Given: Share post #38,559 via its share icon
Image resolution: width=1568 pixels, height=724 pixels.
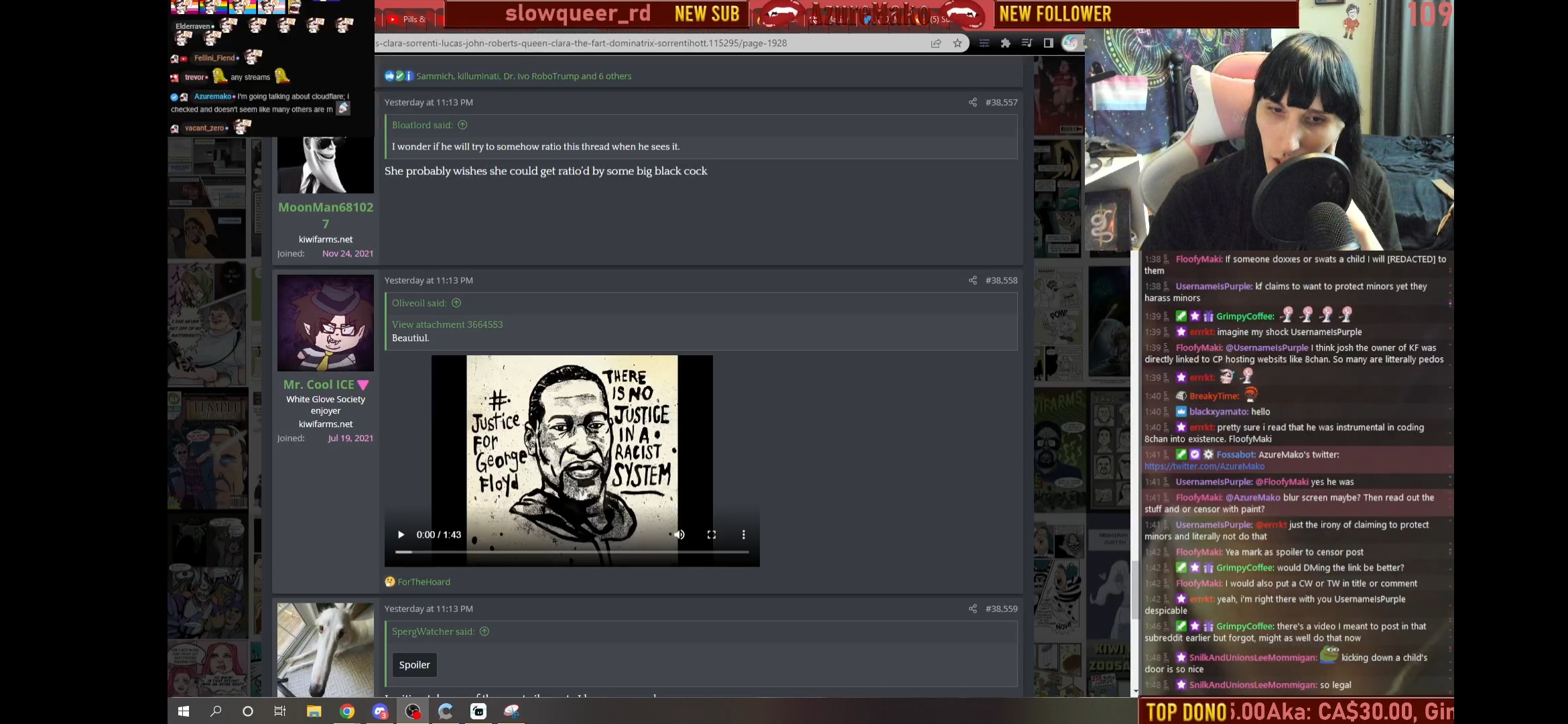Looking at the screenshot, I should coord(972,609).
